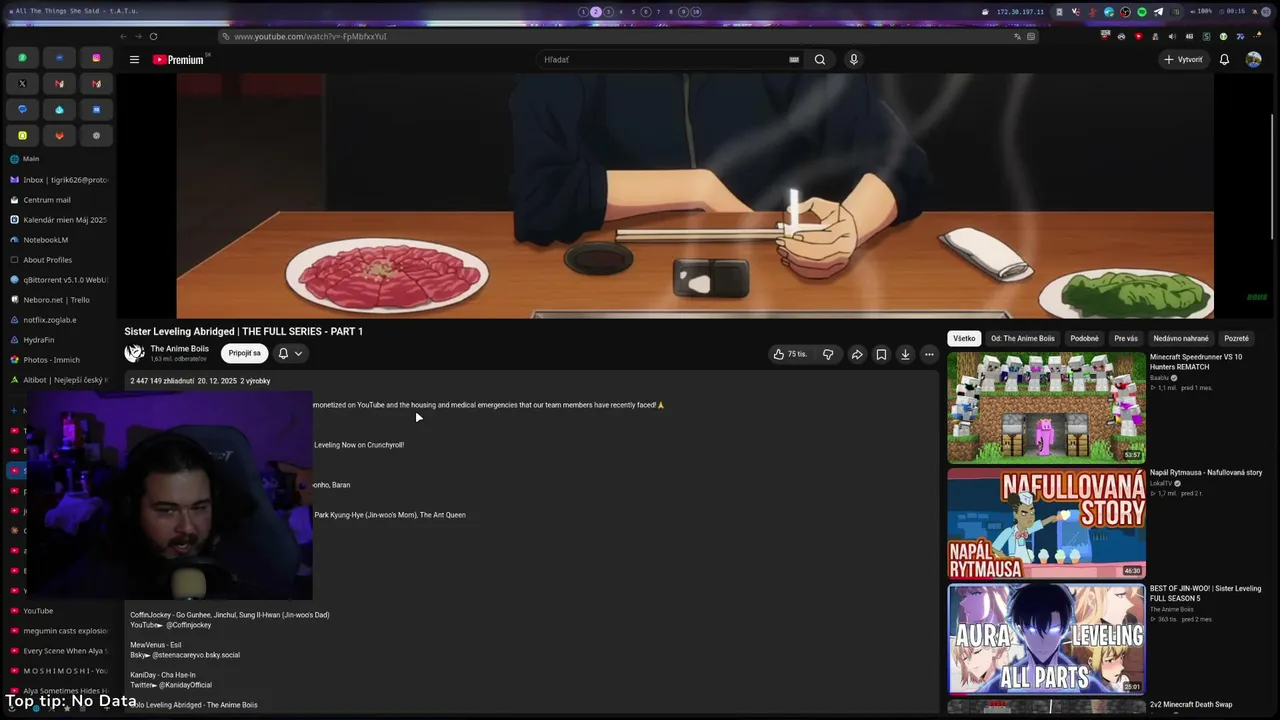The height and width of the screenshot is (720, 1280).
Task: Share the video with the arrow icon
Action: click(857, 354)
